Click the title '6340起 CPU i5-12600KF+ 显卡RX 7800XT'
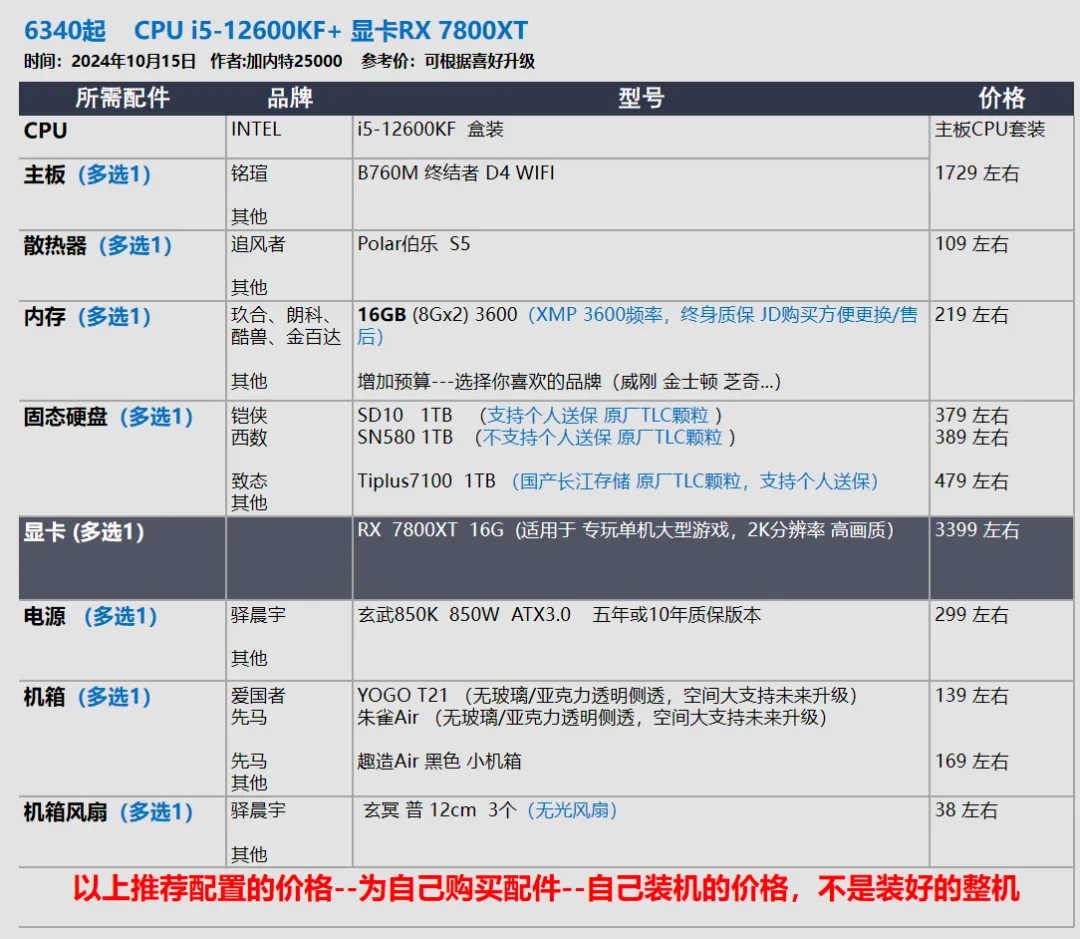 (x=276, y=30)
